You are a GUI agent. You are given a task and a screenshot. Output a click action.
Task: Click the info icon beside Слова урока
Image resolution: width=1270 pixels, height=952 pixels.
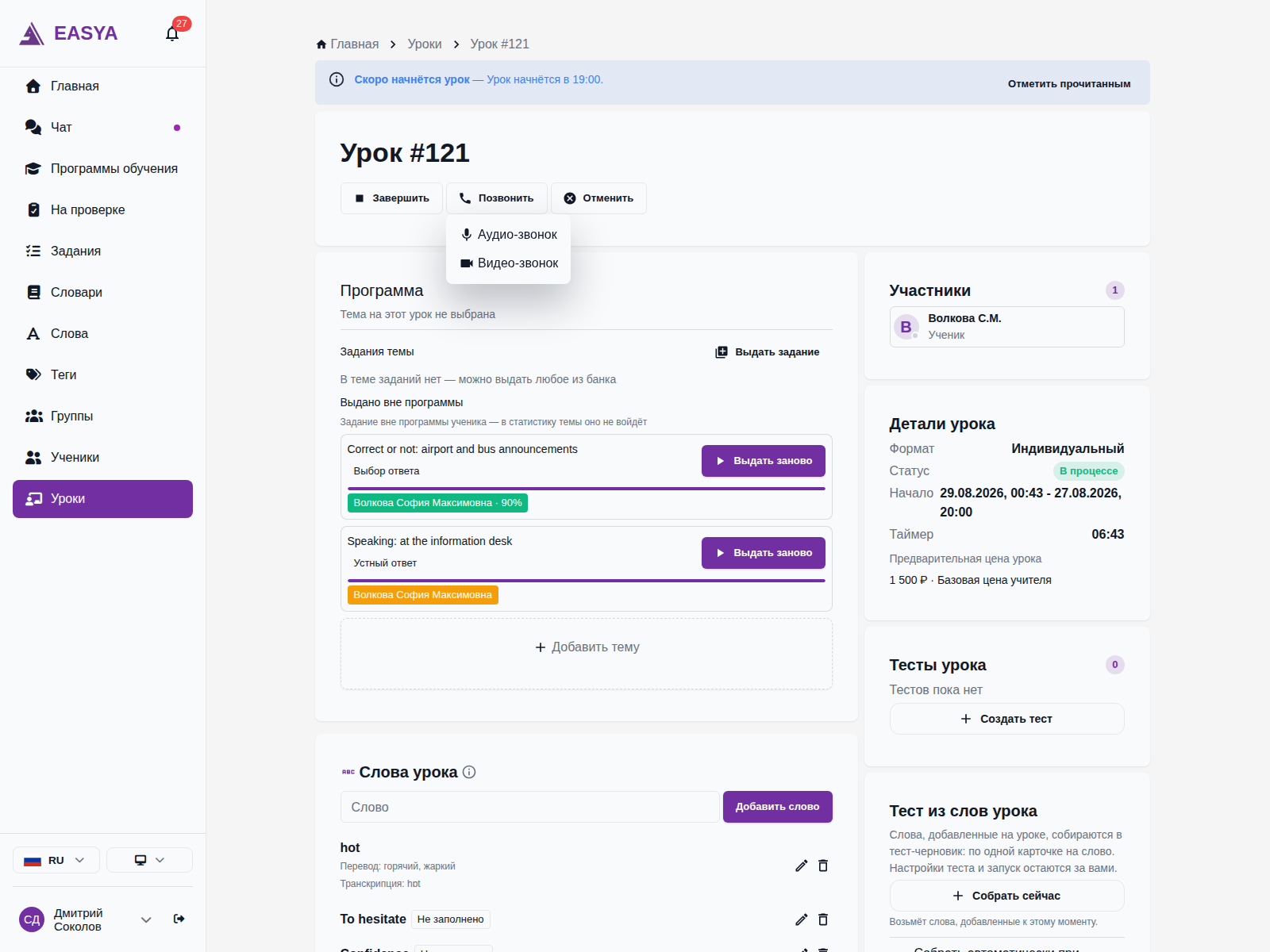[469, 772]
